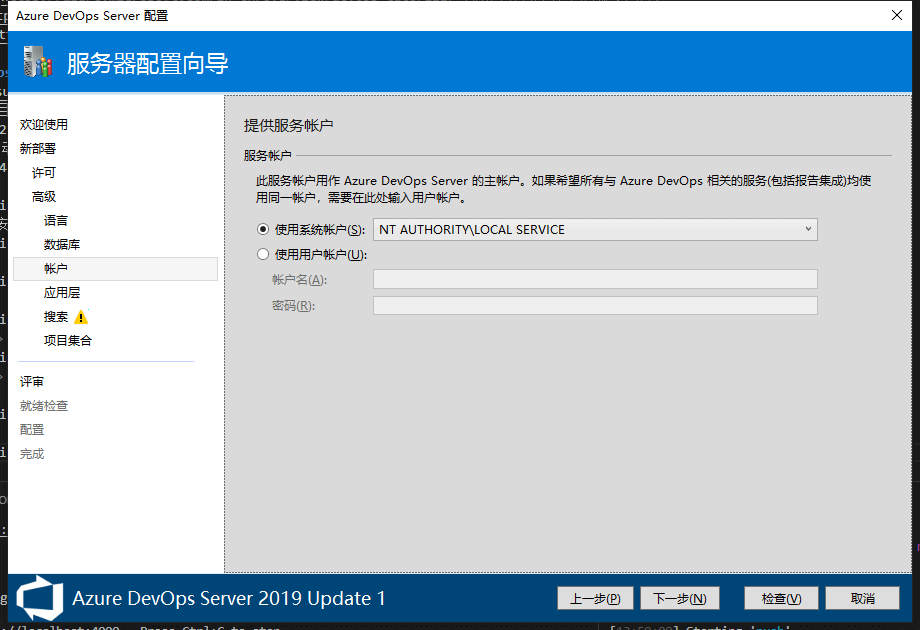Switch to the 应用层 step
The height and width of the screenshot is (630, 920).
[x=62, y=293]
